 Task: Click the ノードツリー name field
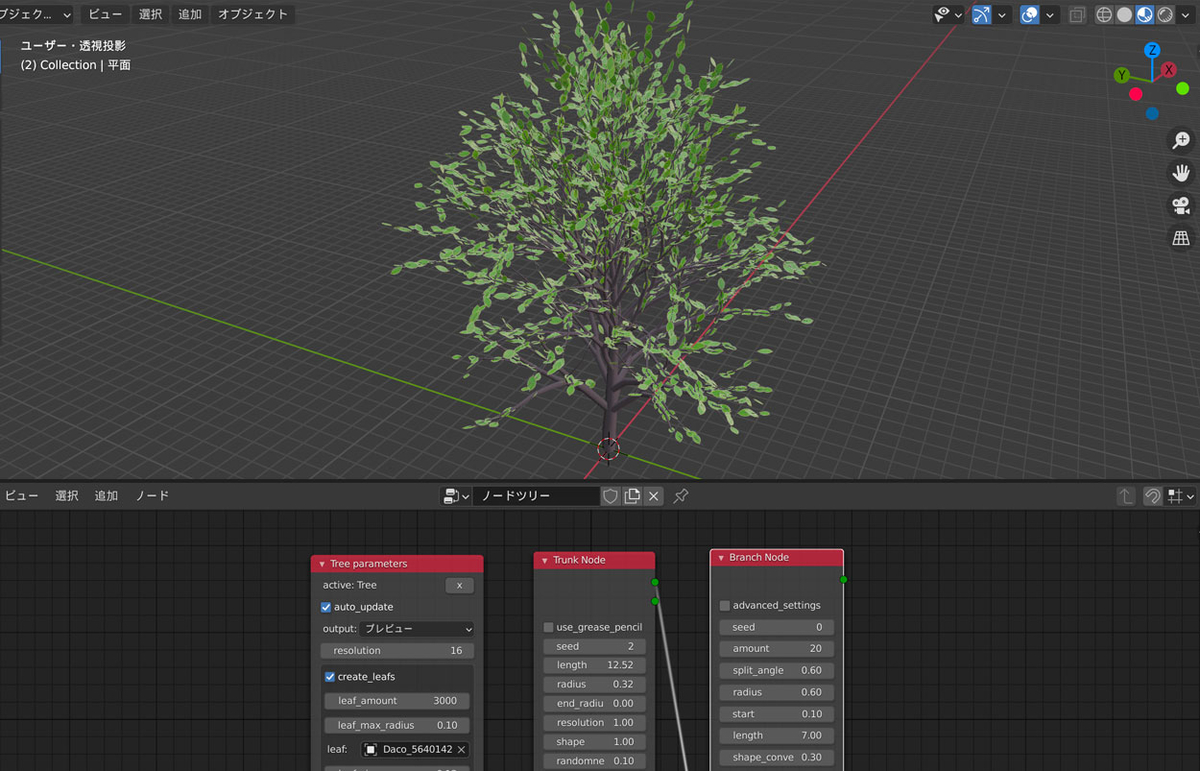coord(536,496)
